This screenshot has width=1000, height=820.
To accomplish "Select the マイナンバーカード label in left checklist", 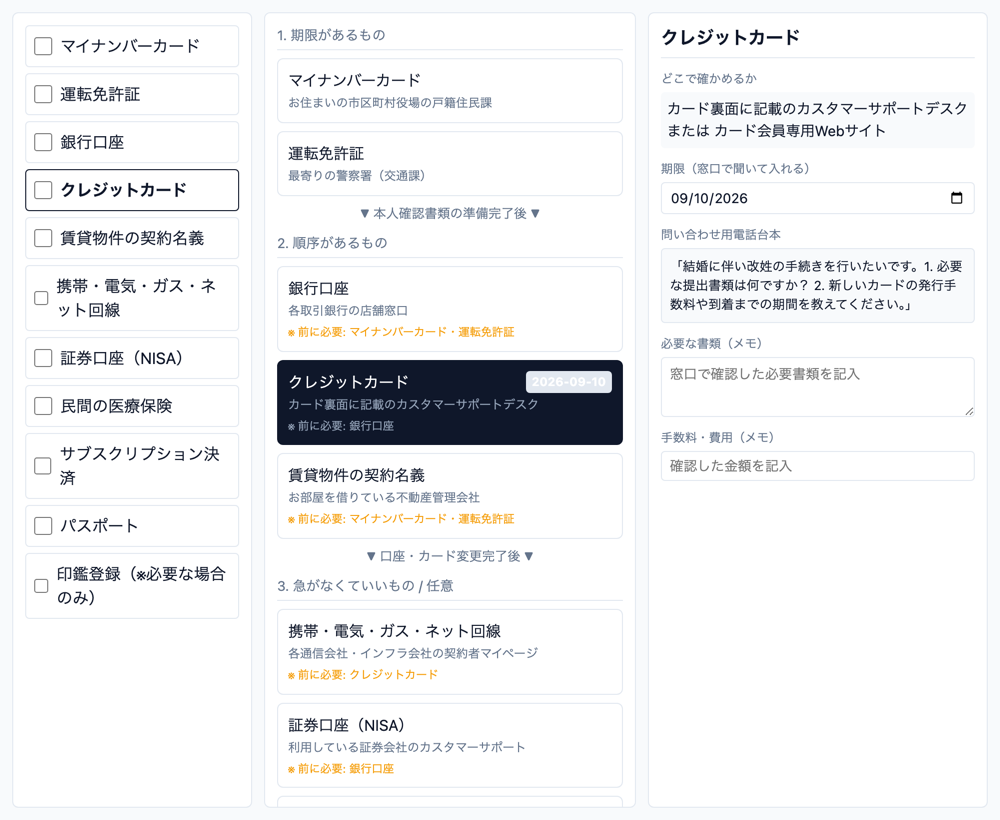I will point(130,46).
